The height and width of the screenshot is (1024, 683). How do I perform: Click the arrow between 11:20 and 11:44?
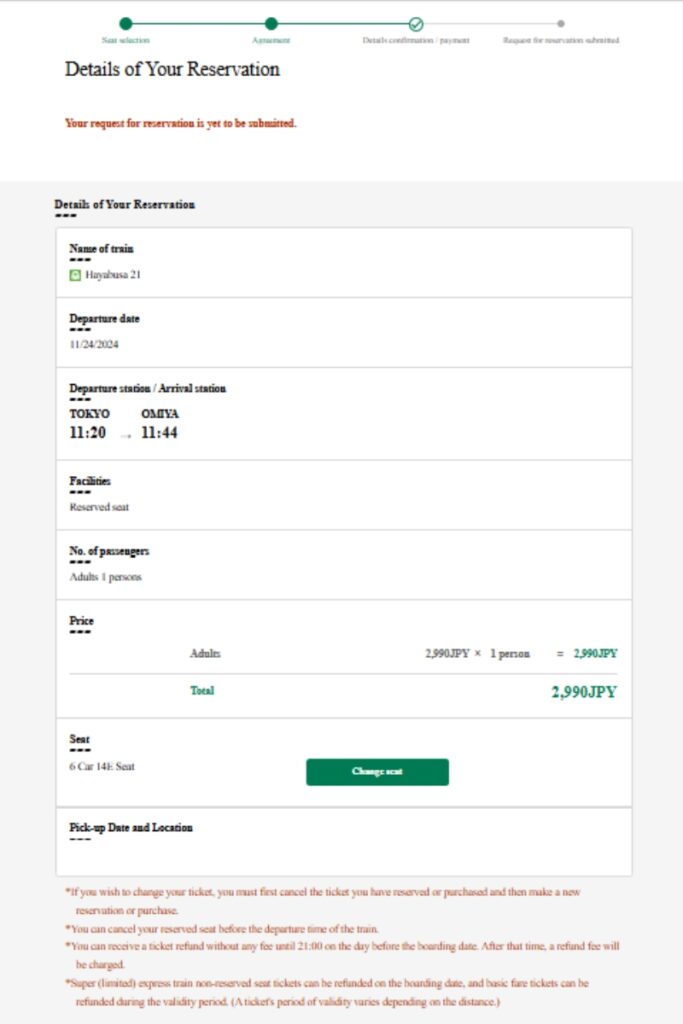click(x=125, y=434)
